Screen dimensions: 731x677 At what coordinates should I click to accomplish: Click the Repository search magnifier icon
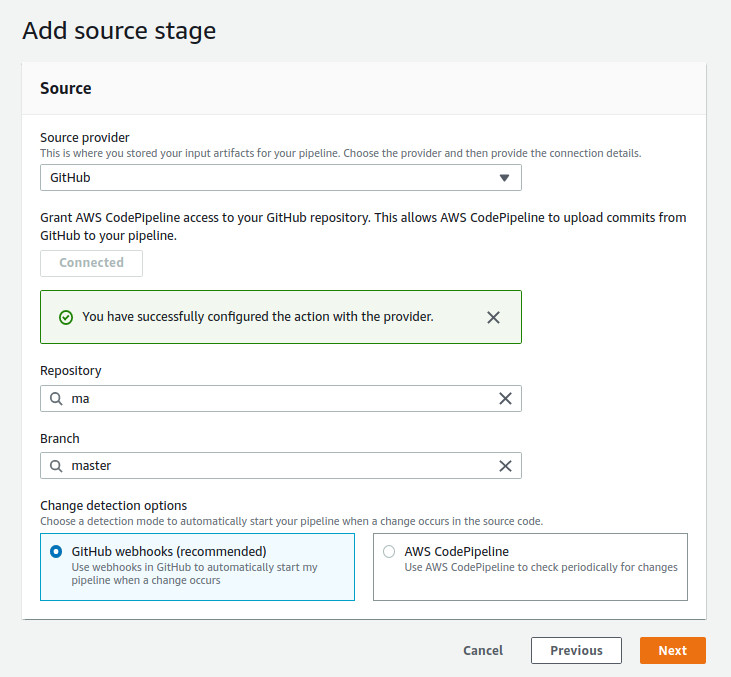(x=56, y=399)
